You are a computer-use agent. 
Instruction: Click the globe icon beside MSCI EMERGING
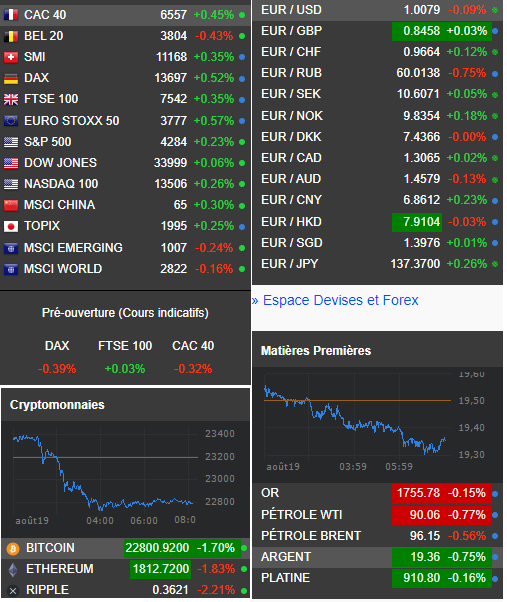point(11,248)
